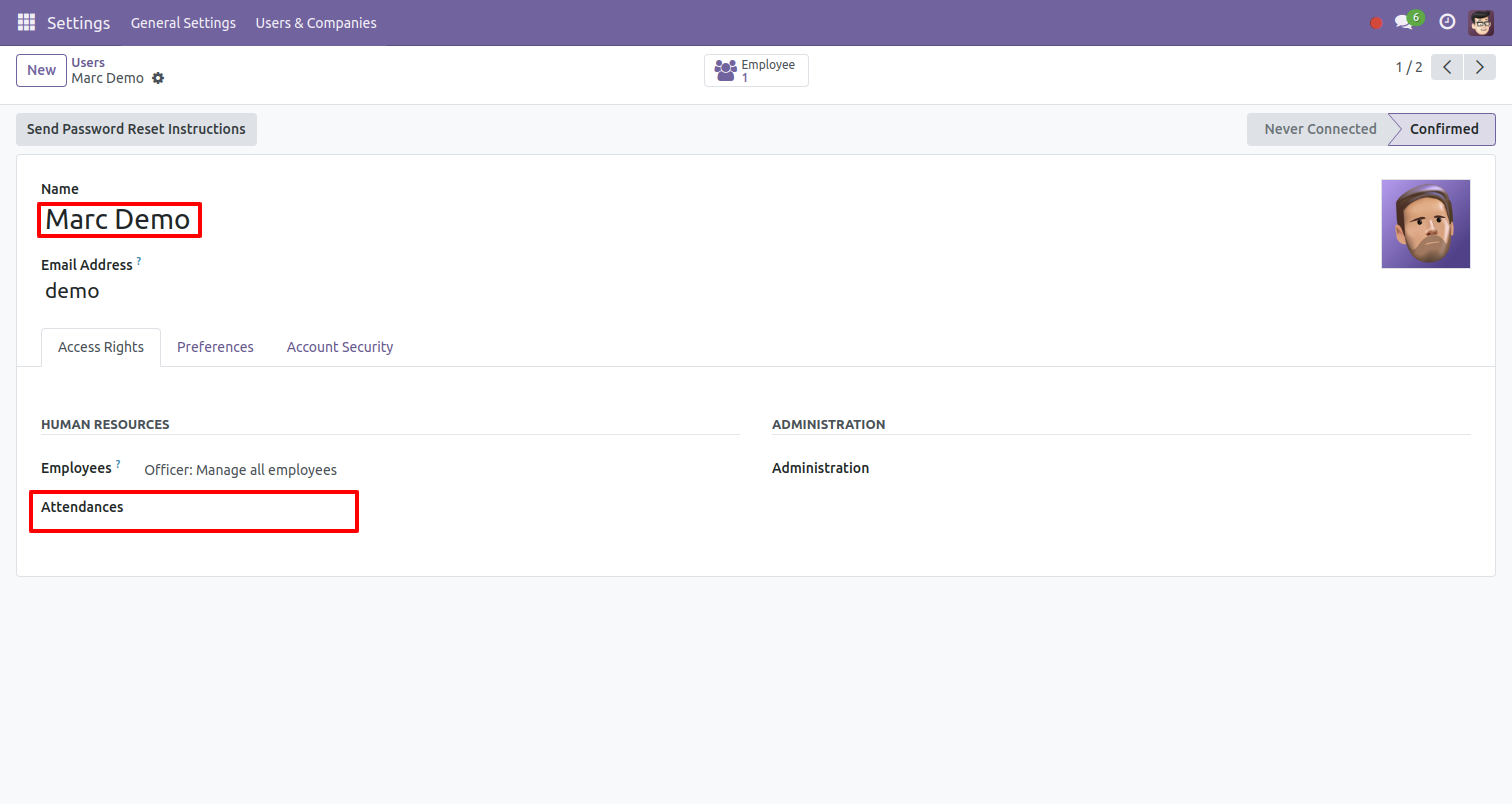Open the user avatar menu in top bar
Viewport: 1512px width, 804px height.
point(1481,22)
